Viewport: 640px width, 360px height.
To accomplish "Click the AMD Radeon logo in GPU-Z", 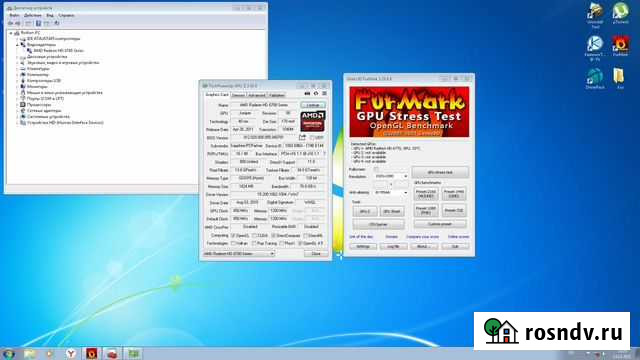I will [x=313, y=122].
